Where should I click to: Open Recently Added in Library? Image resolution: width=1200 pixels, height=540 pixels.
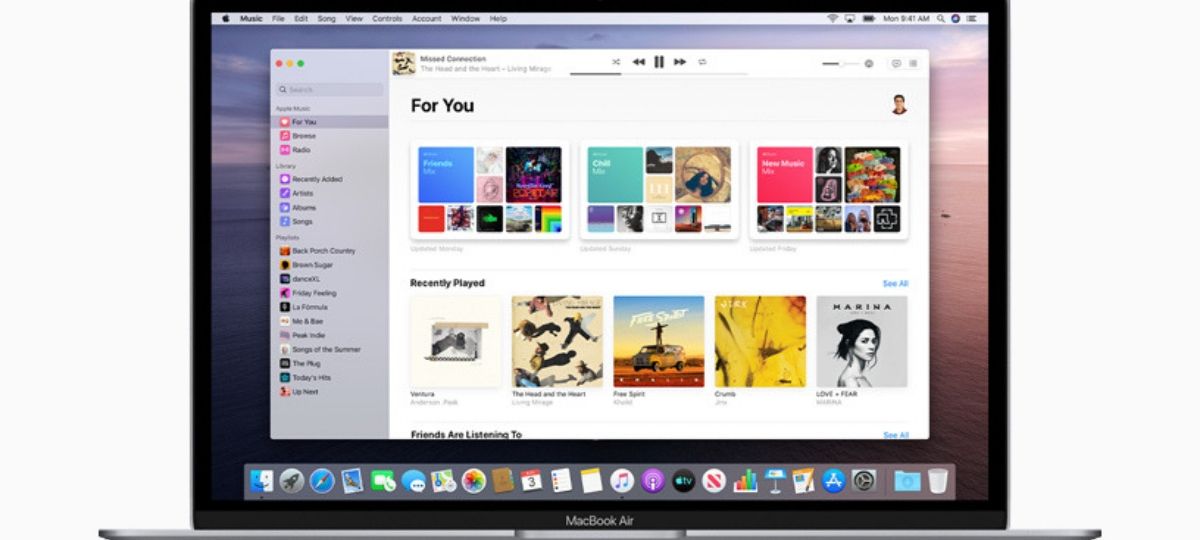coord(316,179)
